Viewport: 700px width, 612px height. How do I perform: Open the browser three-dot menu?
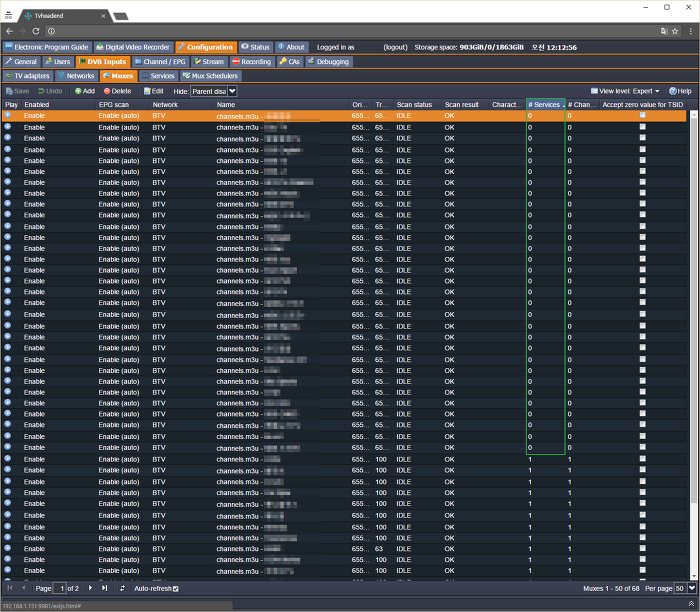[x=691, y=31]
